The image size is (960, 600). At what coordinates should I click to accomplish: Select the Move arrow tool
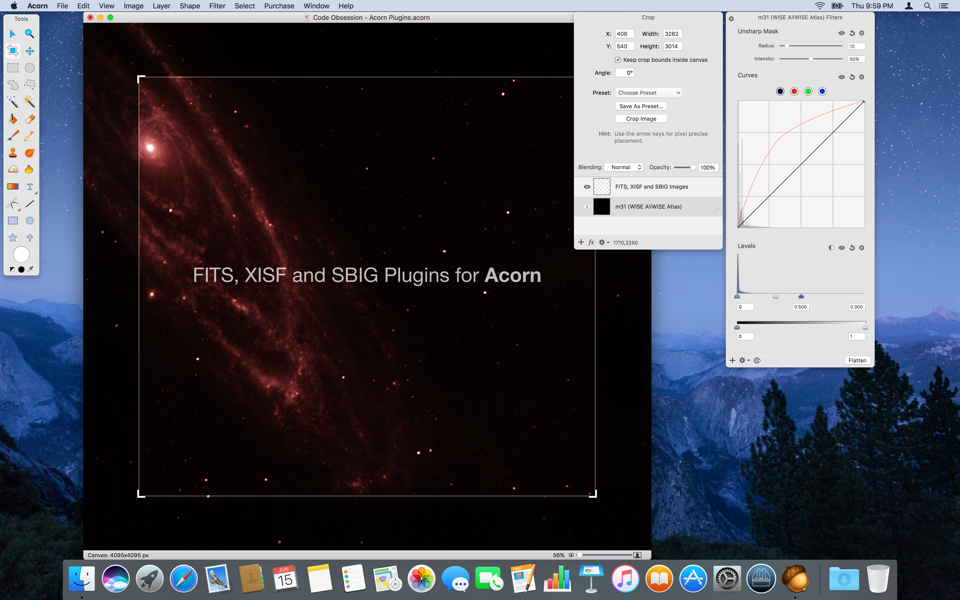(x=13, y=34)
